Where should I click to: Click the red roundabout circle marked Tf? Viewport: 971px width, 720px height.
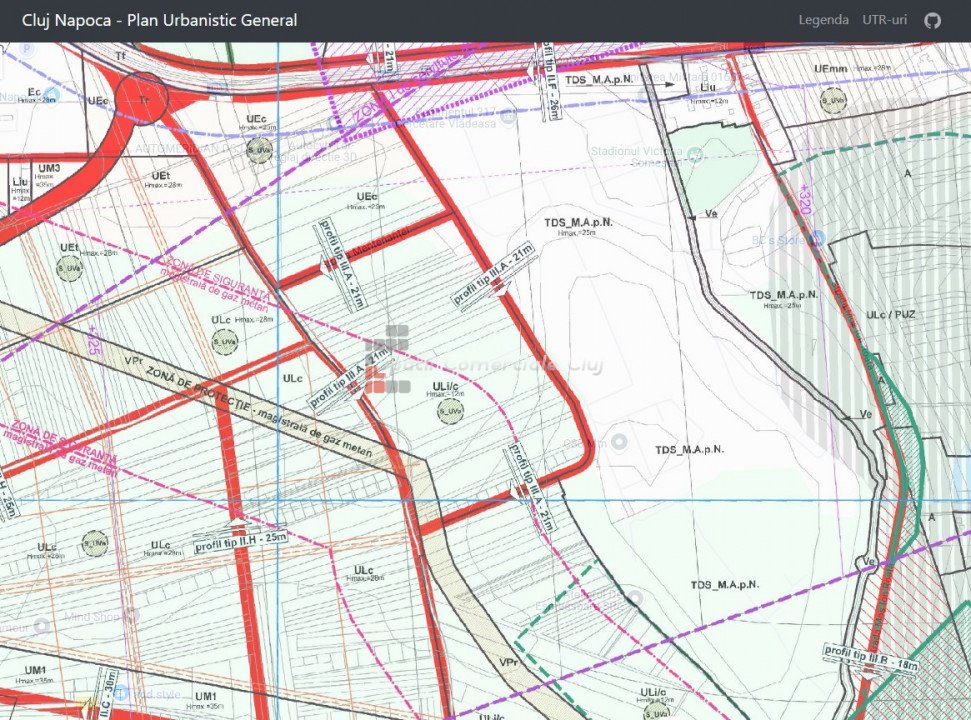click(x=141, y=98)
